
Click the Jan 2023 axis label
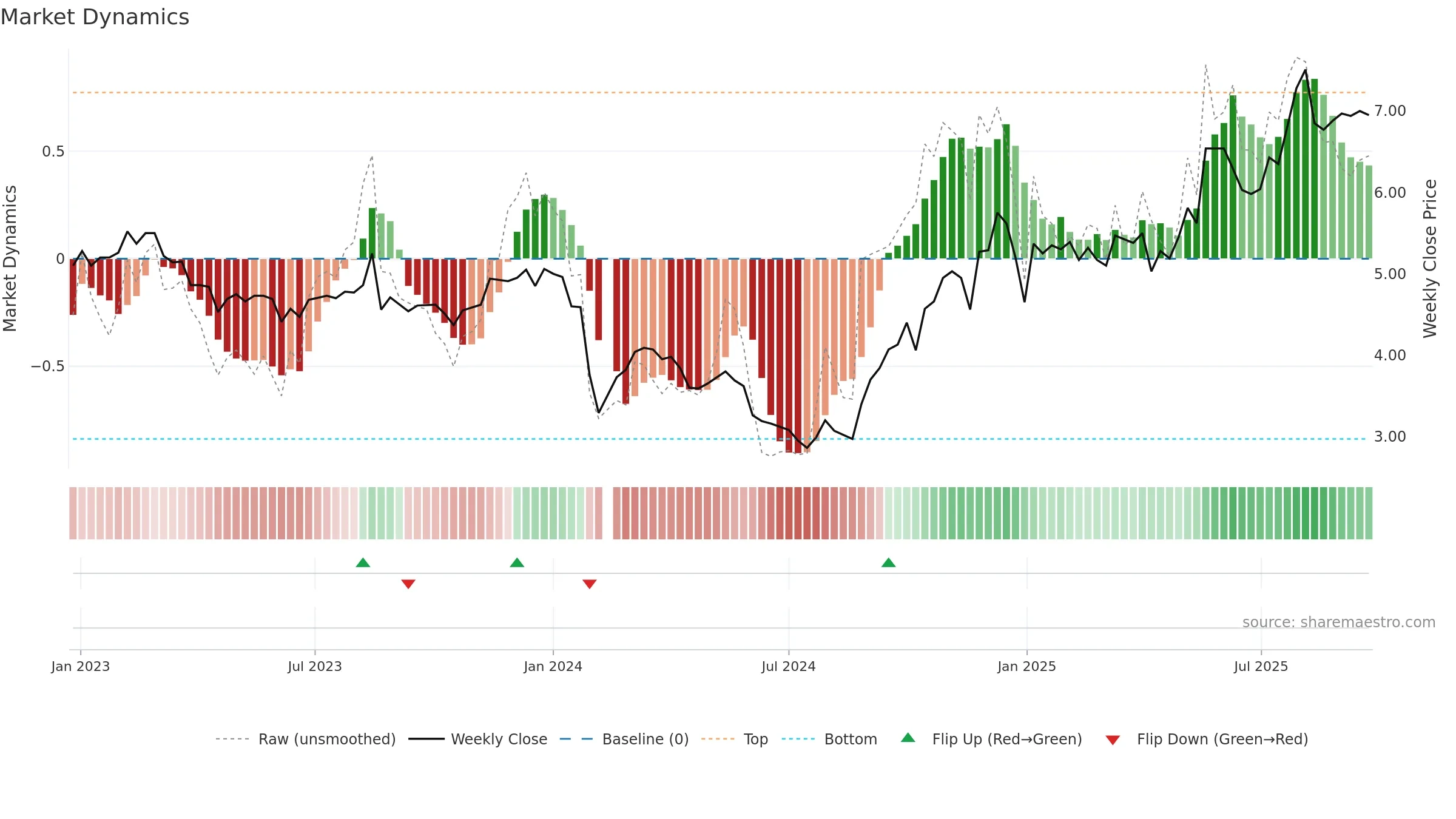81,666
